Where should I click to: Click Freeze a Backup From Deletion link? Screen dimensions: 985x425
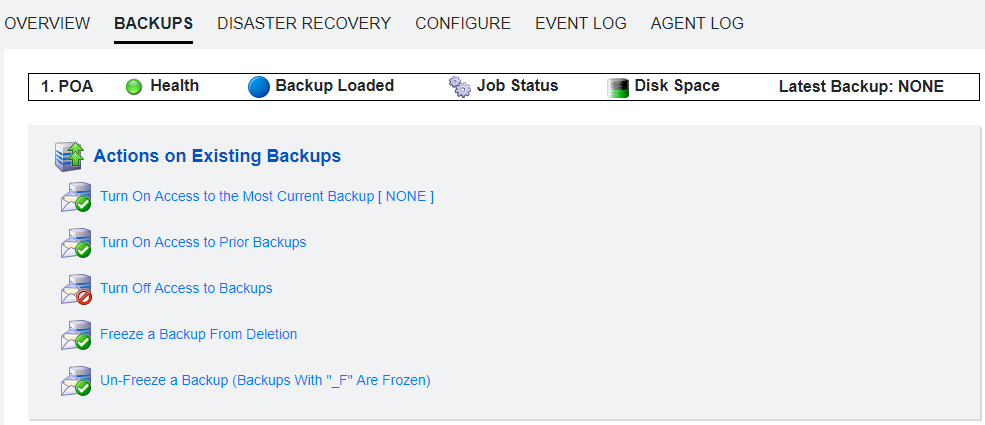point(198,334)
